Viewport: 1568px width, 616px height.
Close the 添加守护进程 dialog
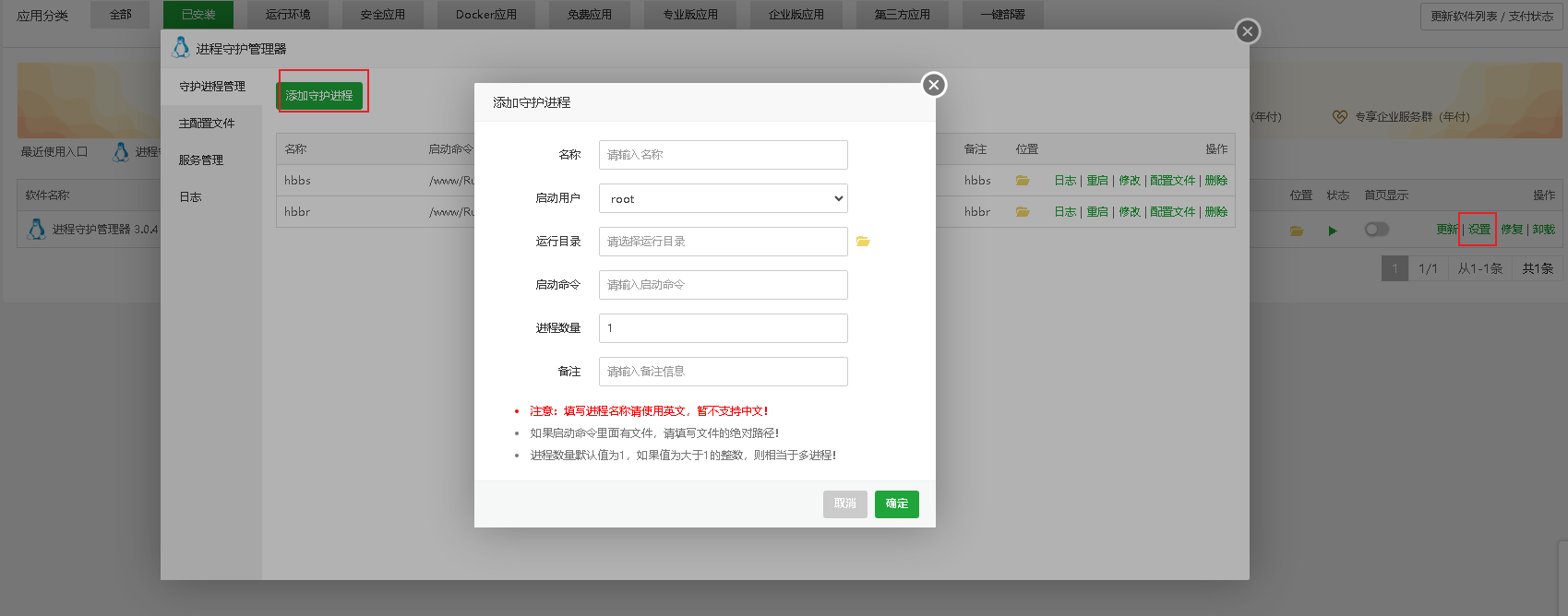[934, 85]
